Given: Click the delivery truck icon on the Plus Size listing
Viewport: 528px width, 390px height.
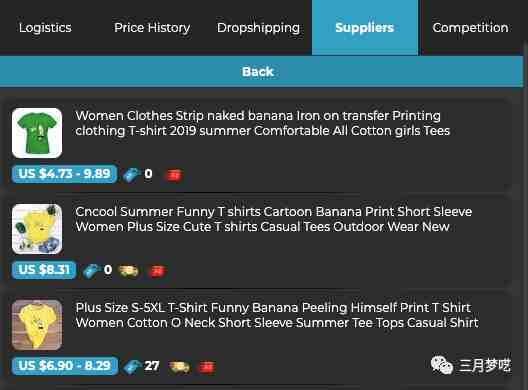Looking at the screenshot, I should (x=179, y=367).
